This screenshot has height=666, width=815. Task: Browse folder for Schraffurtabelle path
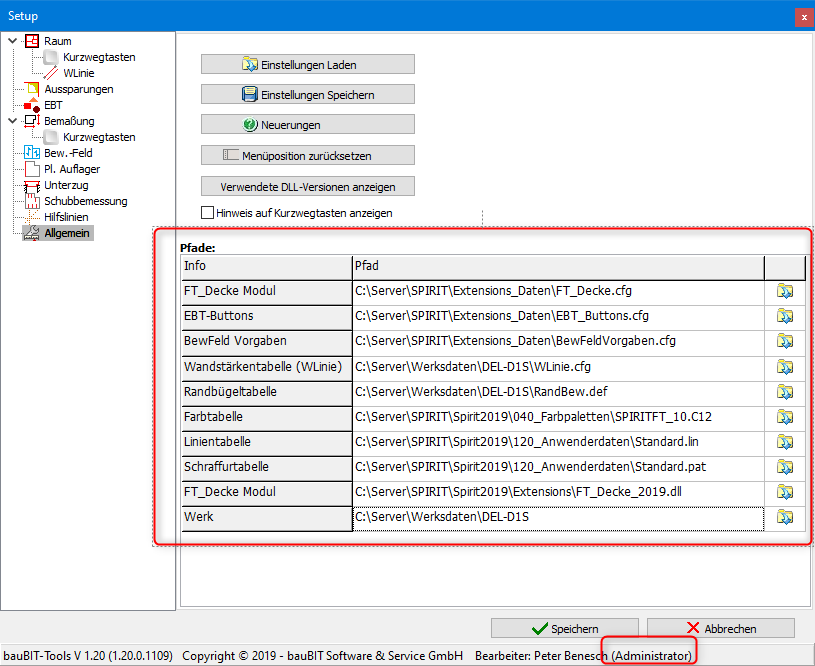pyautogui.click(x=785, y=467)
